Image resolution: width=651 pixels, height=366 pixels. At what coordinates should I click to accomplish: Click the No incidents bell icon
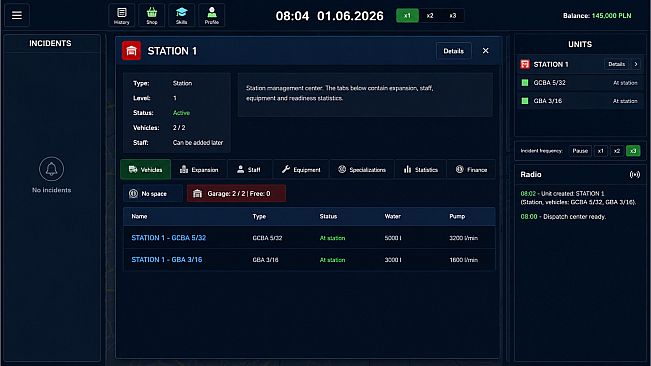tap(51, 169)
